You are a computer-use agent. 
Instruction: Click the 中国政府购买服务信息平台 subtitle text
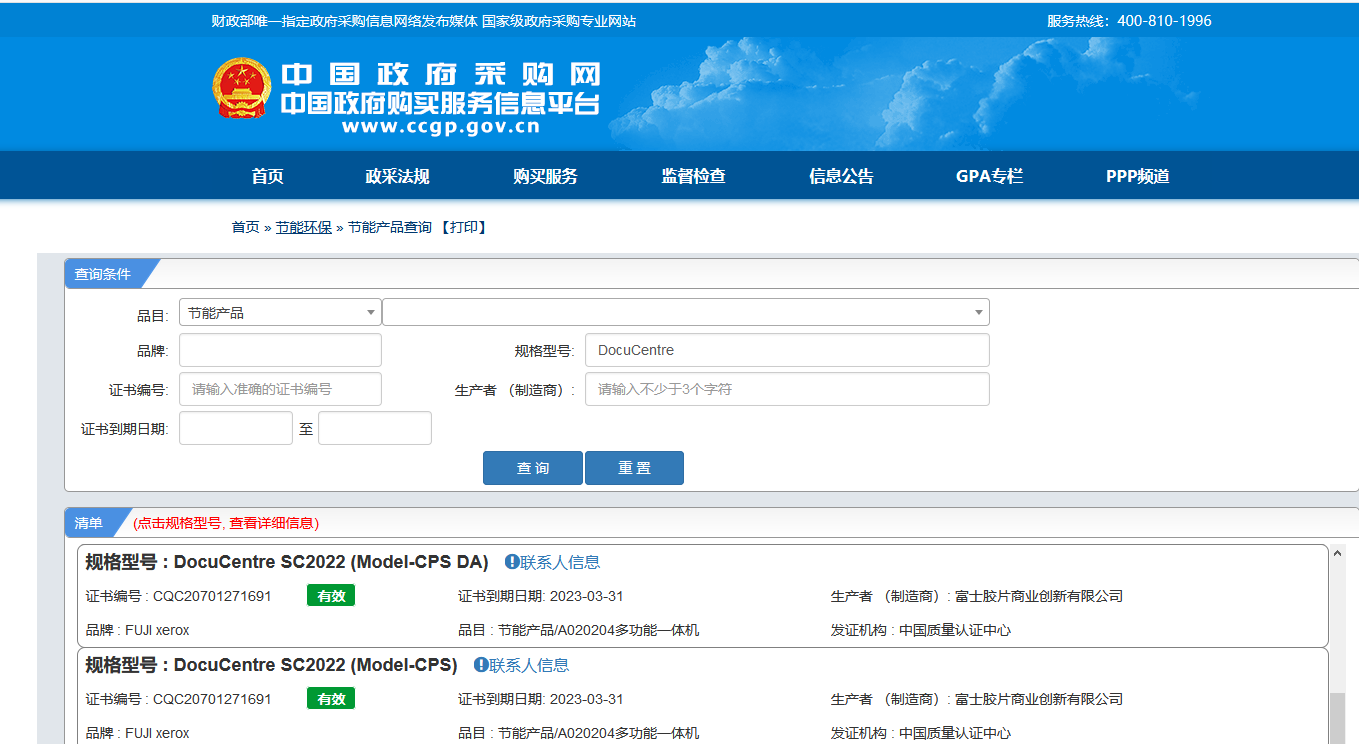pos(441,103)
